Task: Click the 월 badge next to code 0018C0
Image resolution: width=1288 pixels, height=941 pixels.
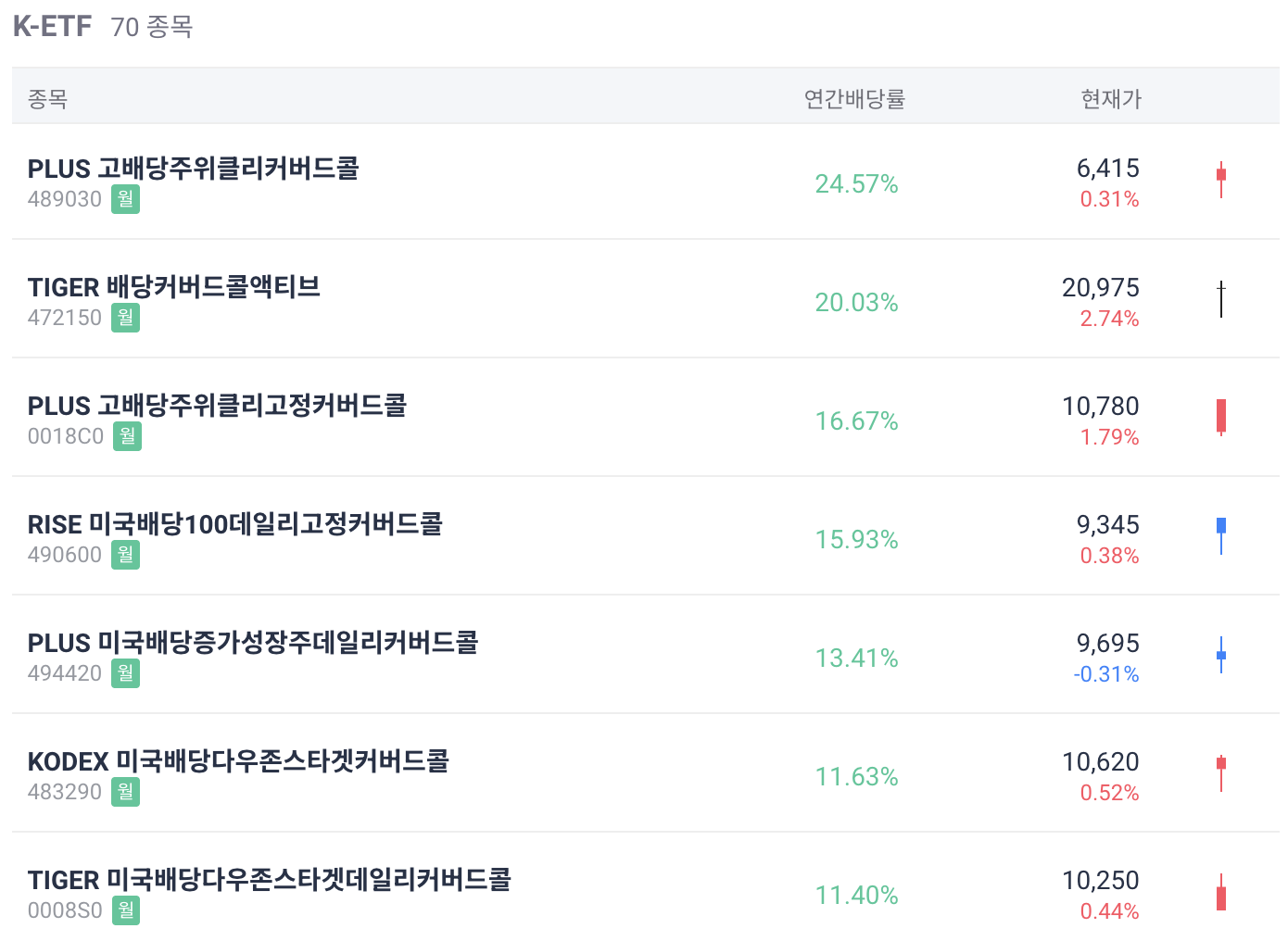Action: [128, 436]
